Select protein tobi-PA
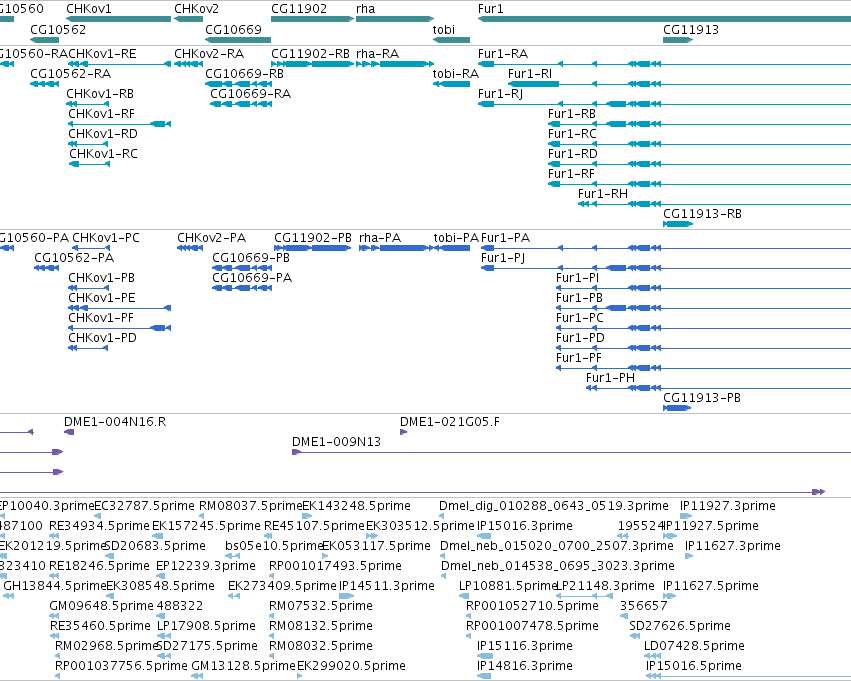This screenshot has width=851, height=681. [456, 238]
